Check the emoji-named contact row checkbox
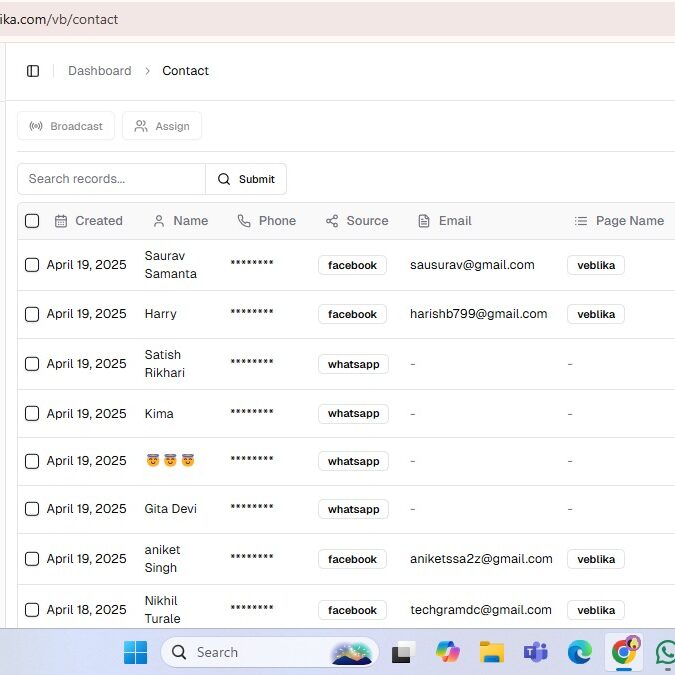The image size is (675, 675). (32, 461)
